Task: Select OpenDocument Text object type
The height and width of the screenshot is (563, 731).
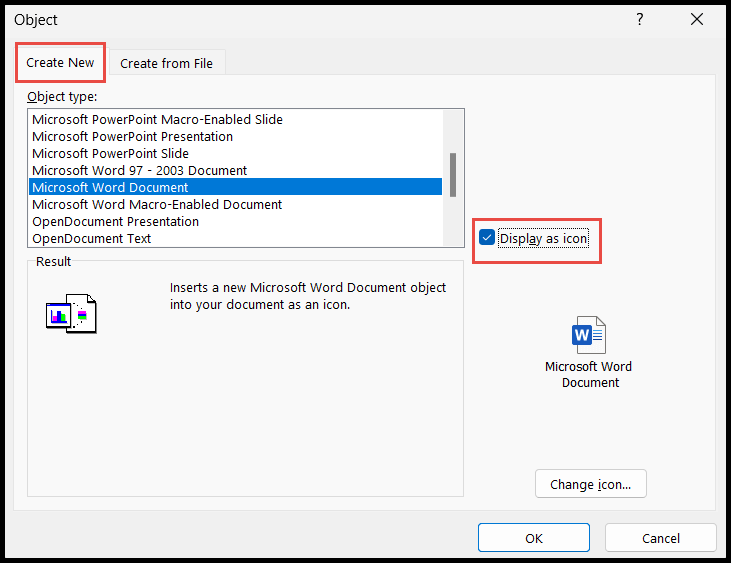Action: pos(235,239)
